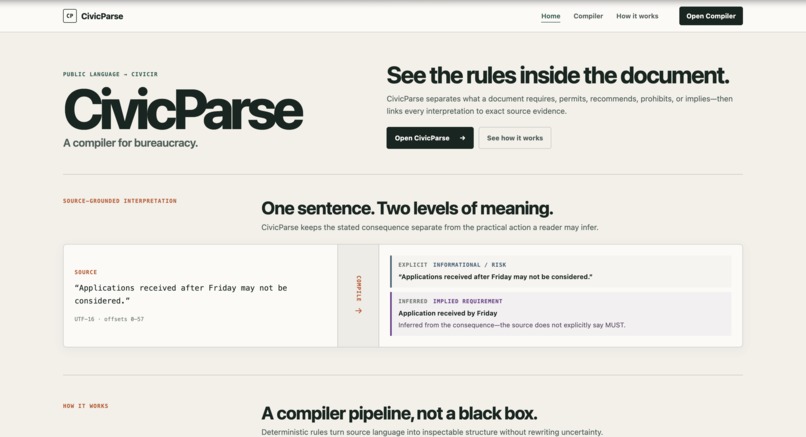The height and width of the screenshot is (437, 806).
Task: Click the explicit quoted sentence result
Action: [x=495, y=277]
